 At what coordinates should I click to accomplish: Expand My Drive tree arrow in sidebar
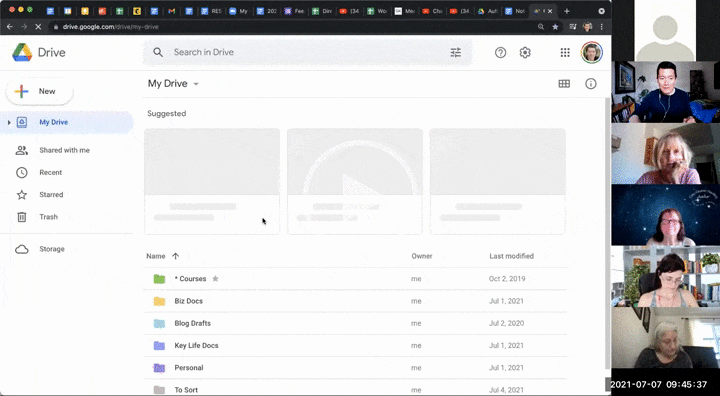(9, 122)
